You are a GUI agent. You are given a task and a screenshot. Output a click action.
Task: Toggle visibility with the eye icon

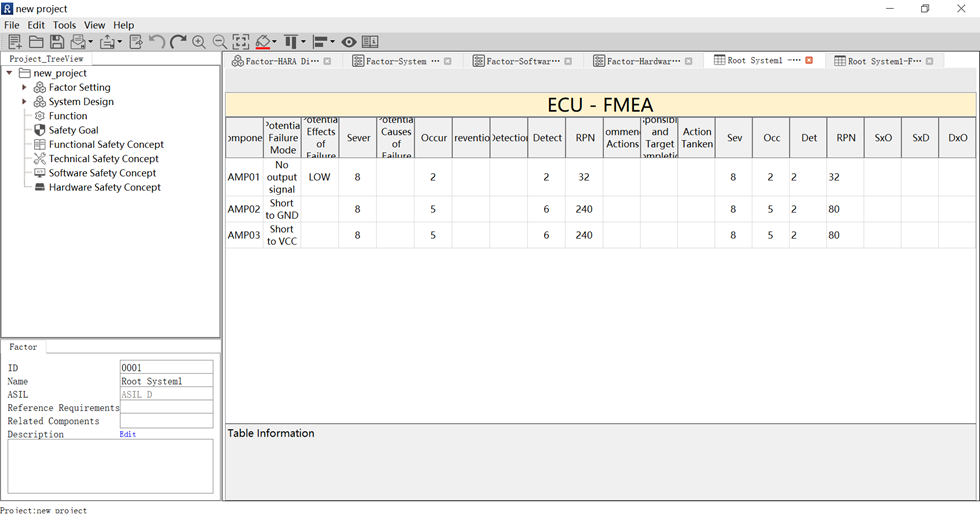click(349, 42)
